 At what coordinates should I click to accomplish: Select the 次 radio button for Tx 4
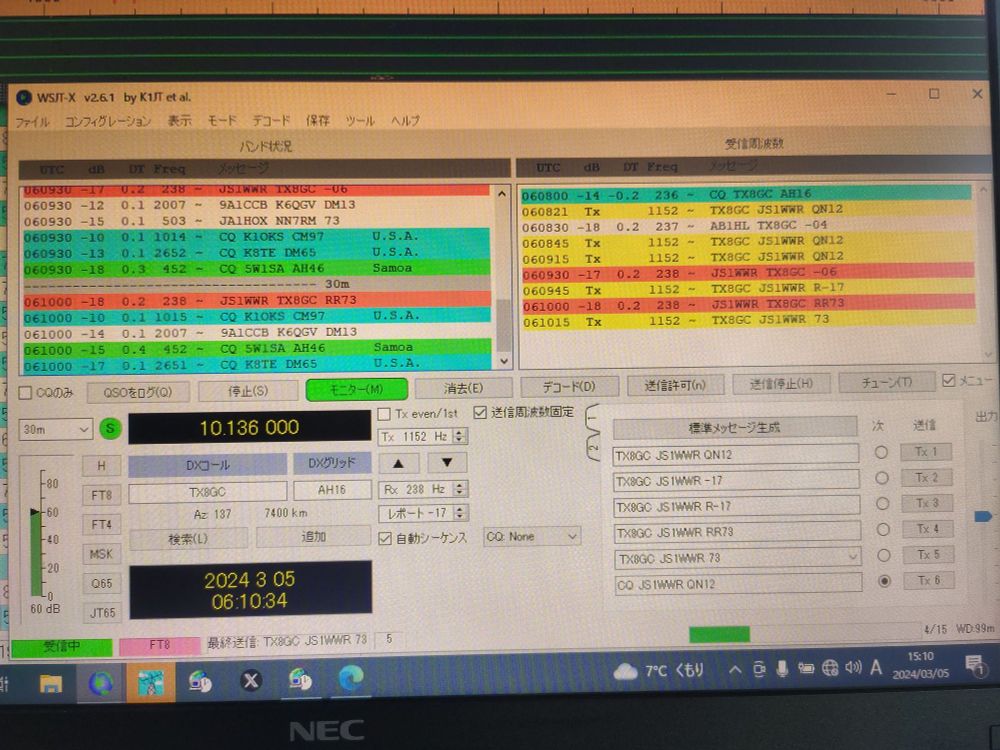click(x=882, y=530)
